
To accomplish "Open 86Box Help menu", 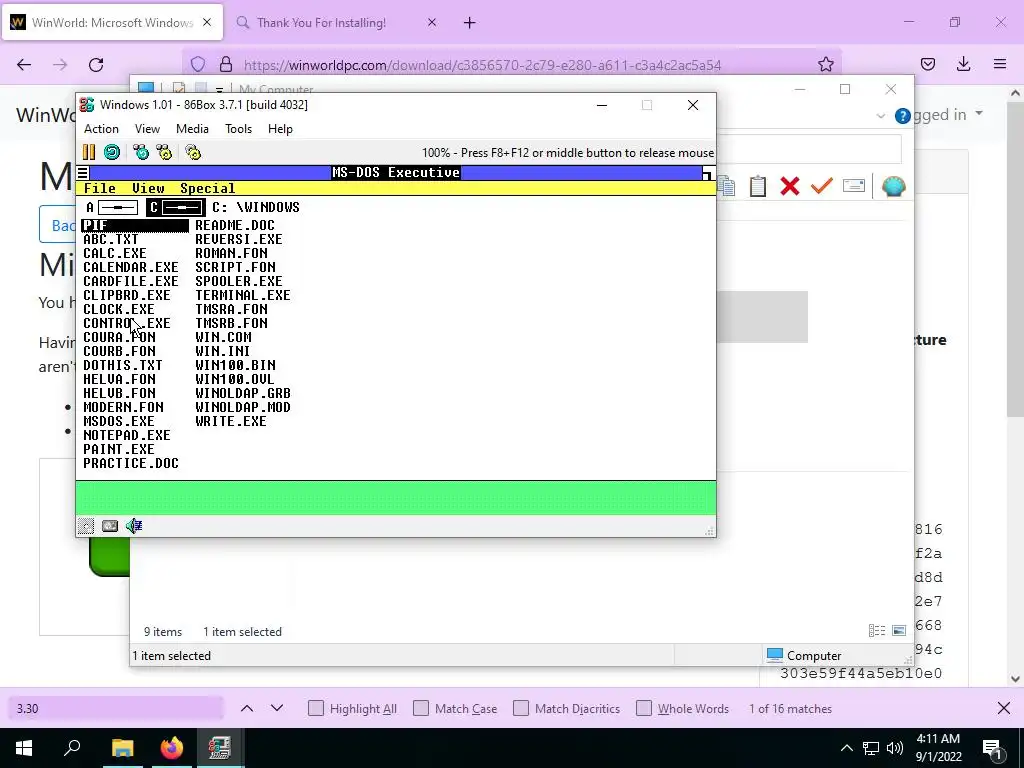I will (280, 129).
